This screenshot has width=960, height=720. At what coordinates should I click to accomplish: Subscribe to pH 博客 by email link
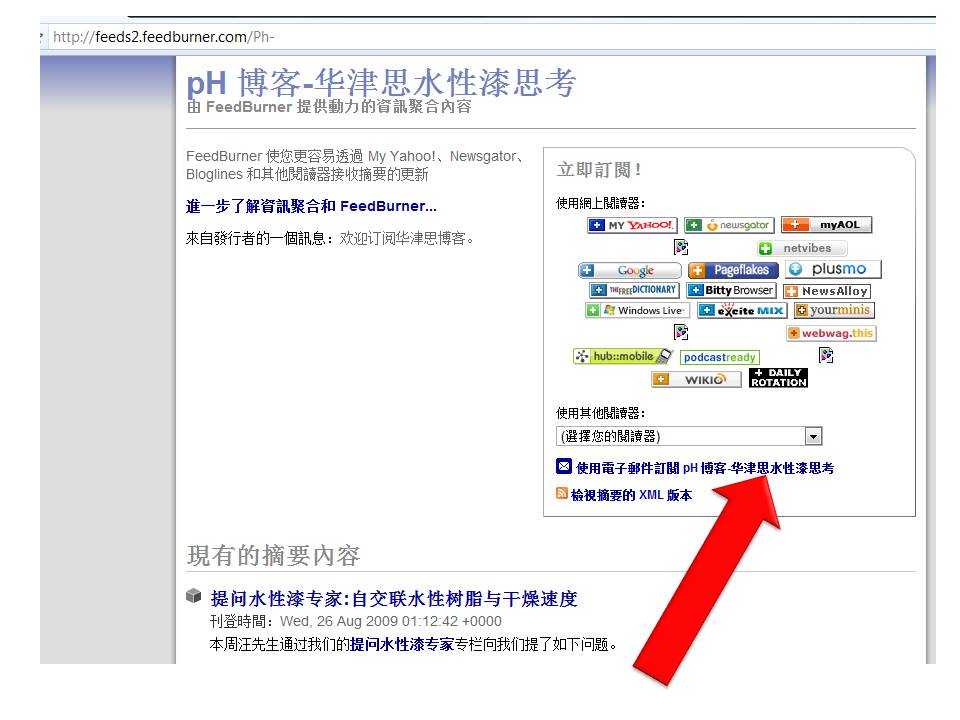click(x=705, y=468)
